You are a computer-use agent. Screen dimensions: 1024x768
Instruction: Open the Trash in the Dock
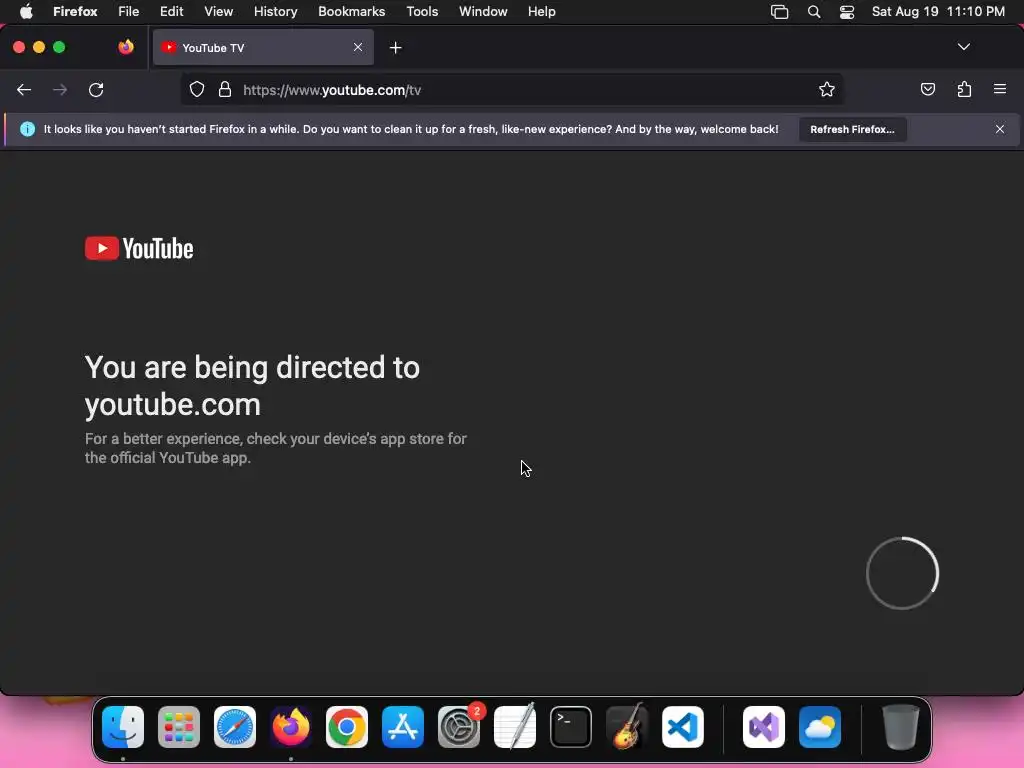pyautogui.click(x=901, y=727)
